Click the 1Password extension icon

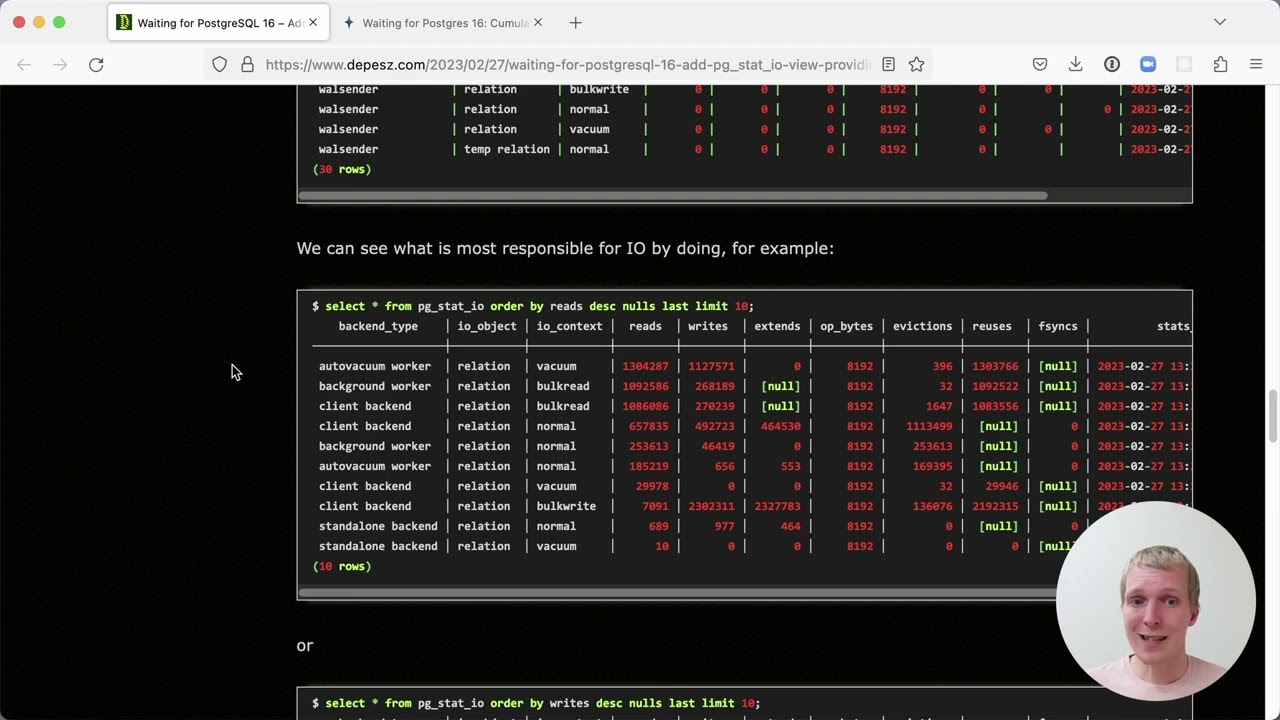click(1112, 64)
